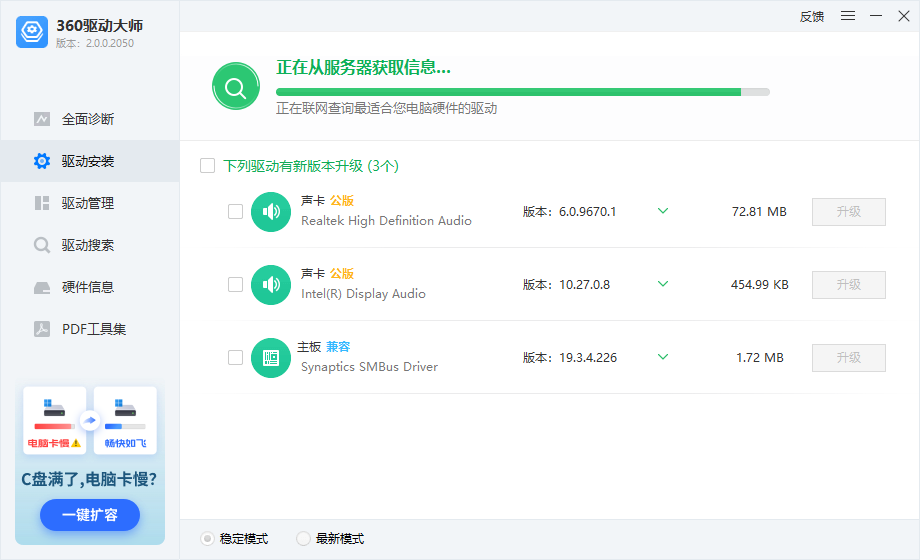The width and height of the screenshot is (920, 560).
Task: Click 升级 for Intel(R) Display Audio
Action: click(x=849, y=285)
